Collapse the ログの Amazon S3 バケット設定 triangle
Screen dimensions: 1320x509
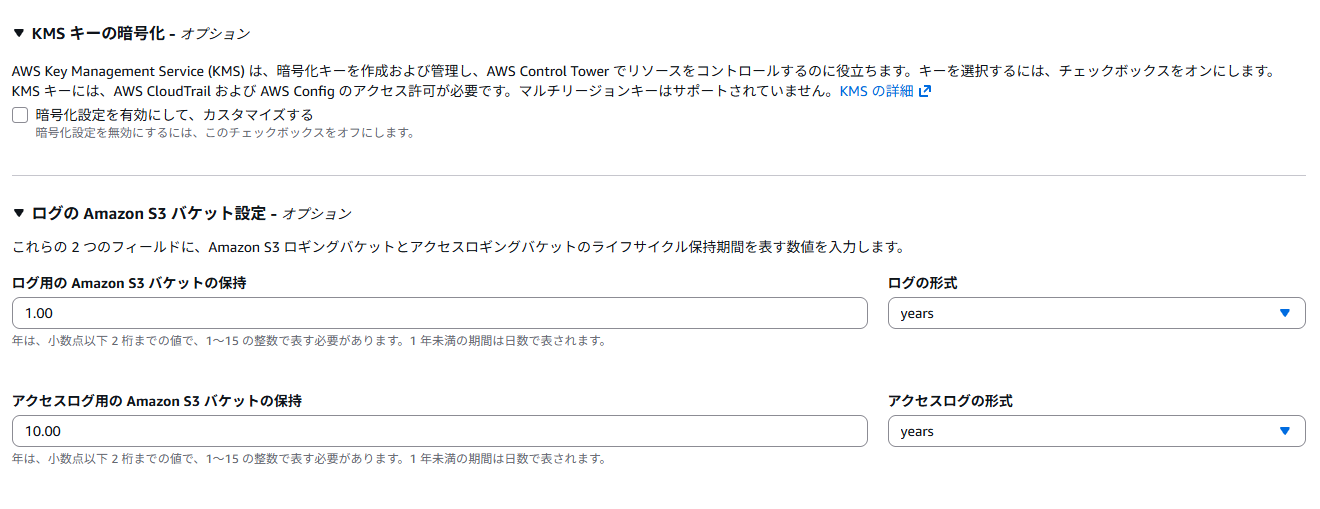point(19,213)
